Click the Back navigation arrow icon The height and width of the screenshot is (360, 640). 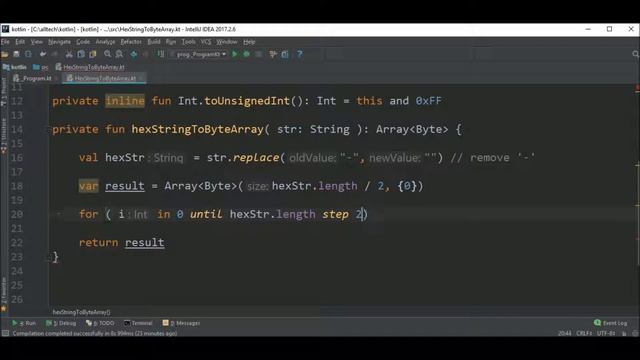point(134,54)
